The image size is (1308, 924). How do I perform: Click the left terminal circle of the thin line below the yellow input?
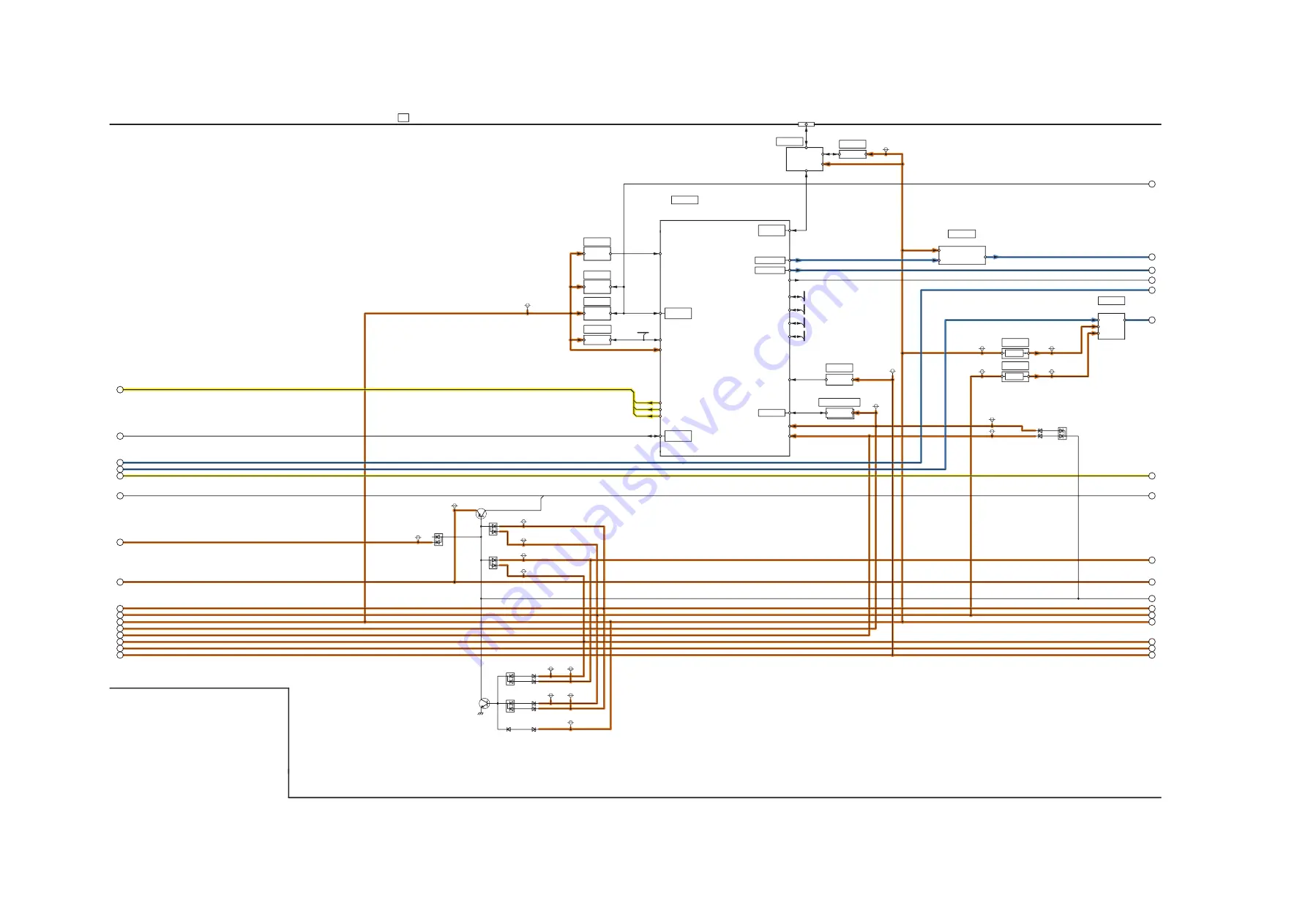(120, 436)
